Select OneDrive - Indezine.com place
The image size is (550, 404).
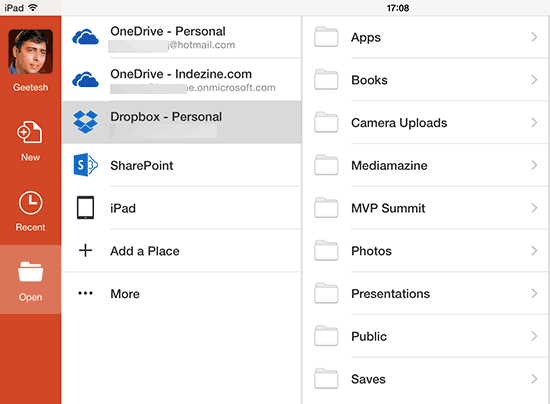click(181, 80)
